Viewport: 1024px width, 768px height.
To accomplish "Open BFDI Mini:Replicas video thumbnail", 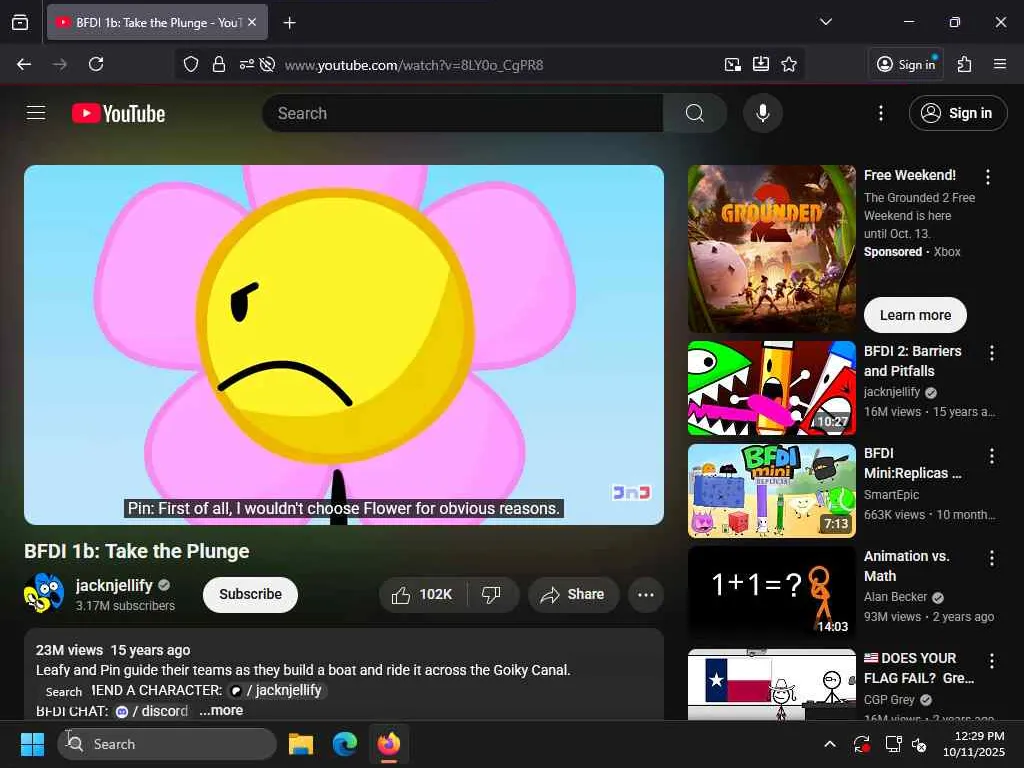I will [x=771, y=491].
